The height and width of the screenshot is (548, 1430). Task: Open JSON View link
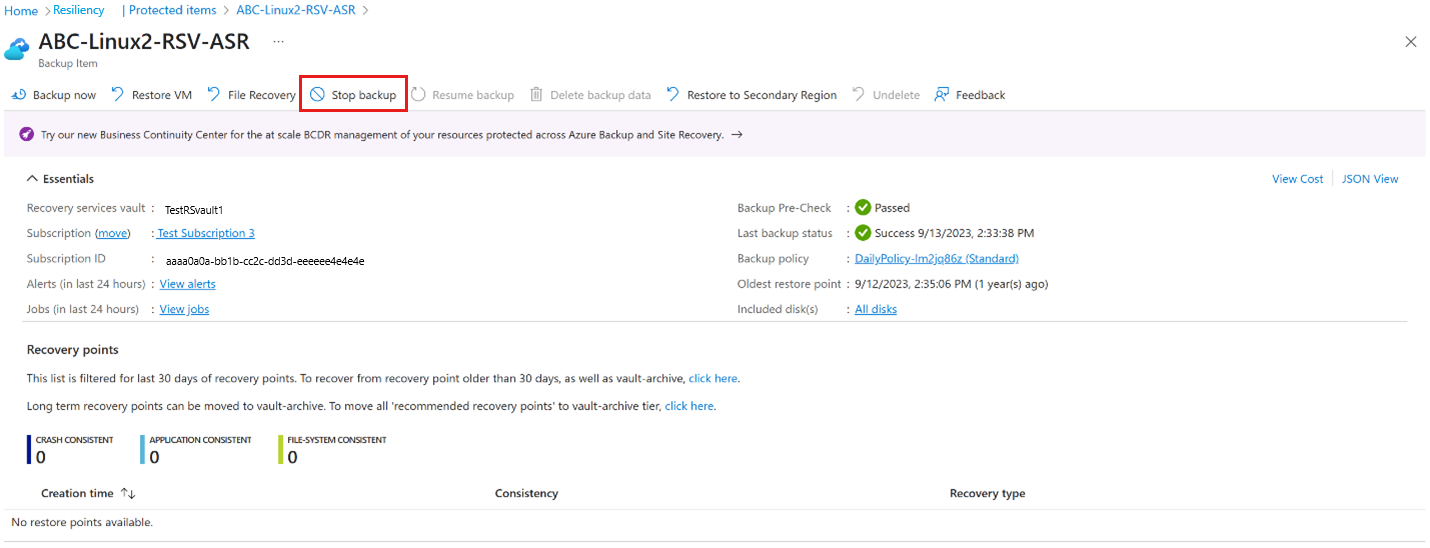pyautogui.click(x=1369, y=179)
